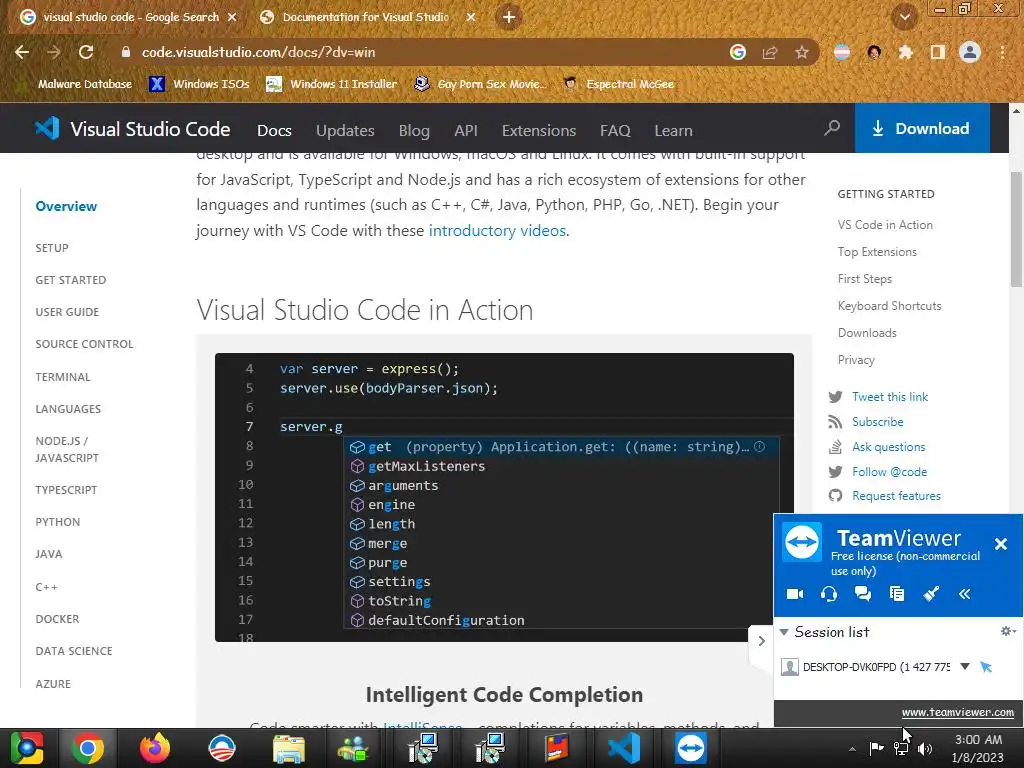Expand the SOURCE CONTROL docs section
Image resolution: width=1024 pixels, height=768 pixels.
click(x=84, y=344)
